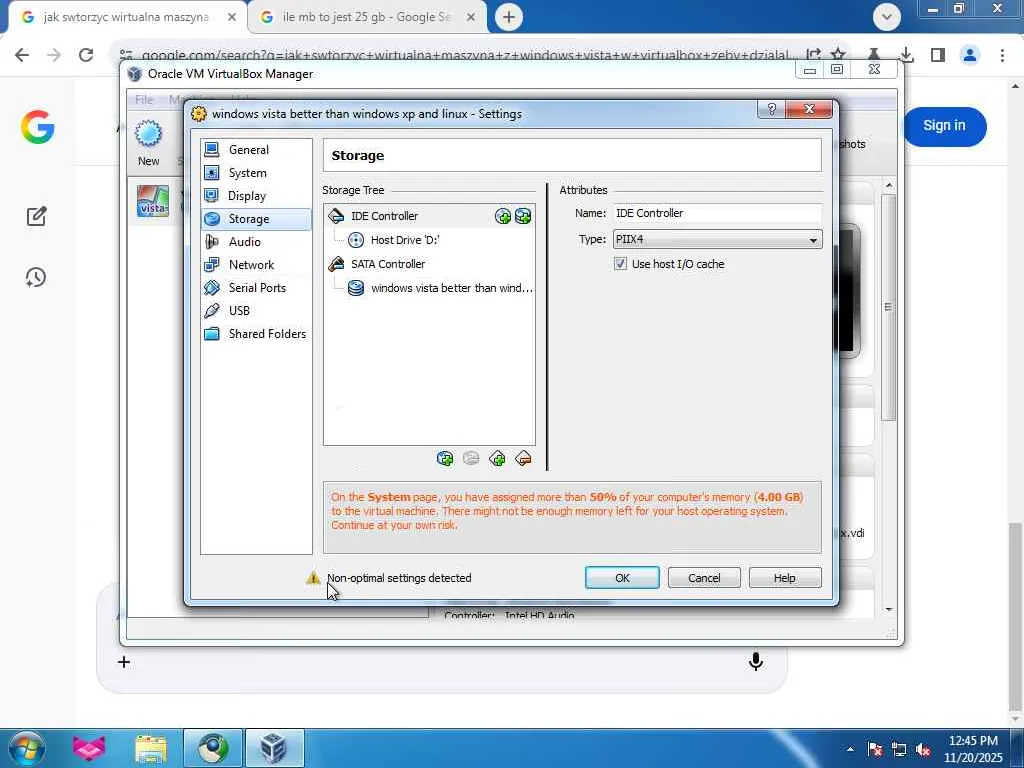Click New machine icon in VirtualBox Manager
The image size is (1024, 768).
pyautogui.click(x=148, y=144)
